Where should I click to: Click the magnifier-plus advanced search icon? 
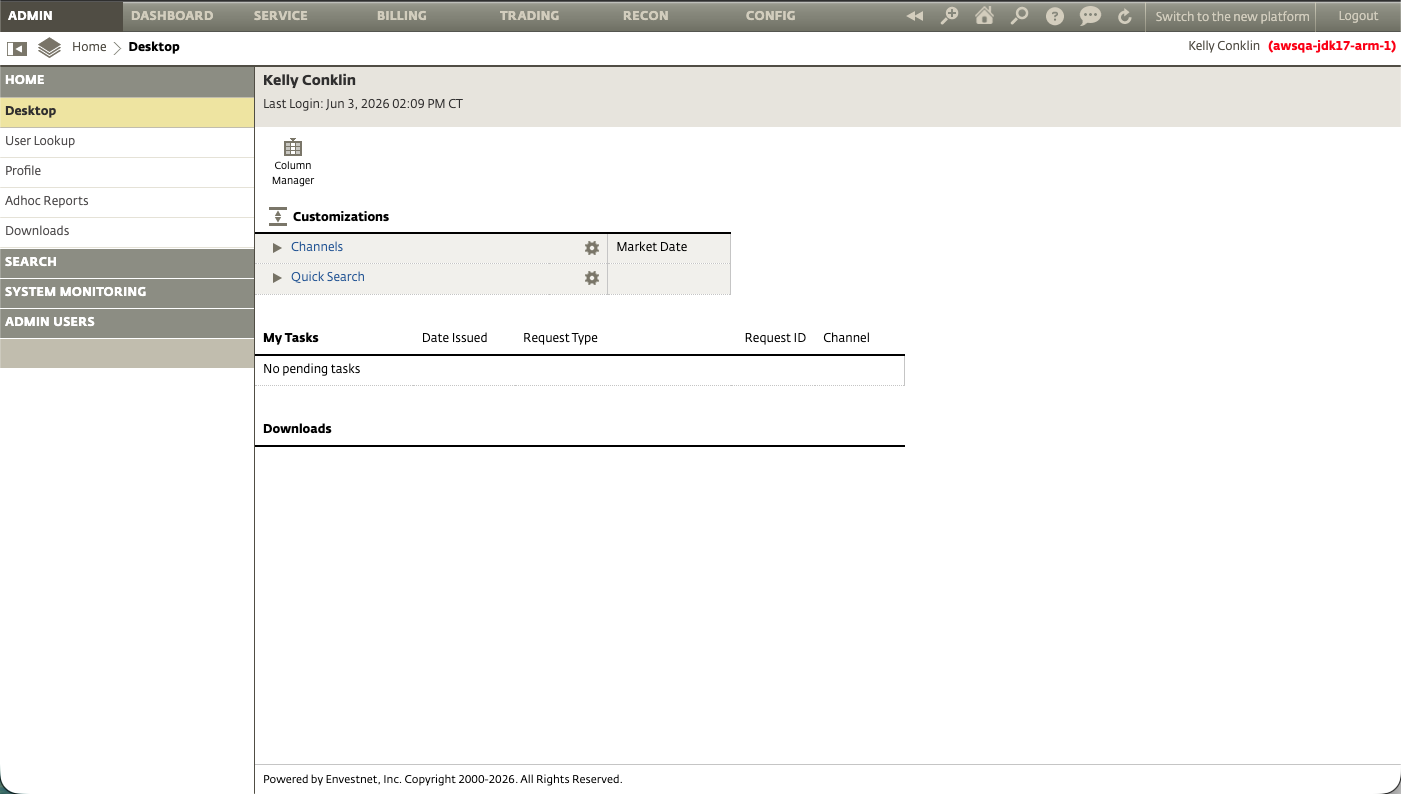pyautogui.click(x=950, y=16)
